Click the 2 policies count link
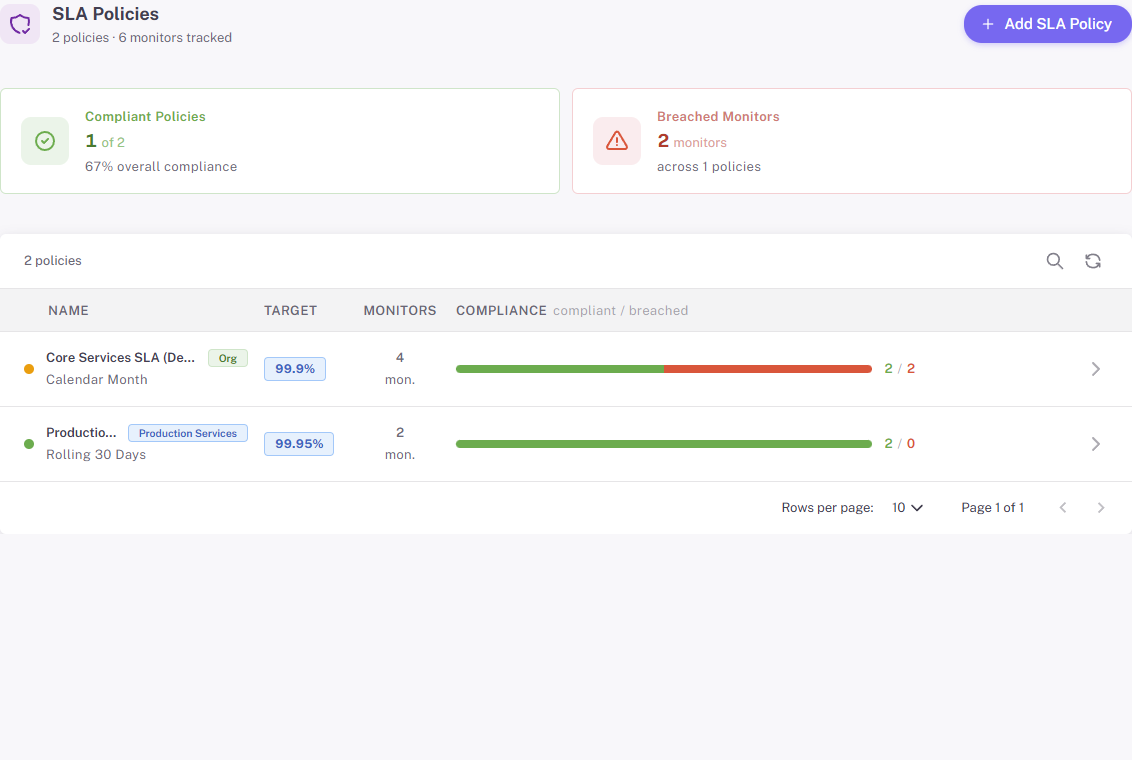Image resolution: width=1132 pixels, height=760 pixels. pos(52,260)
